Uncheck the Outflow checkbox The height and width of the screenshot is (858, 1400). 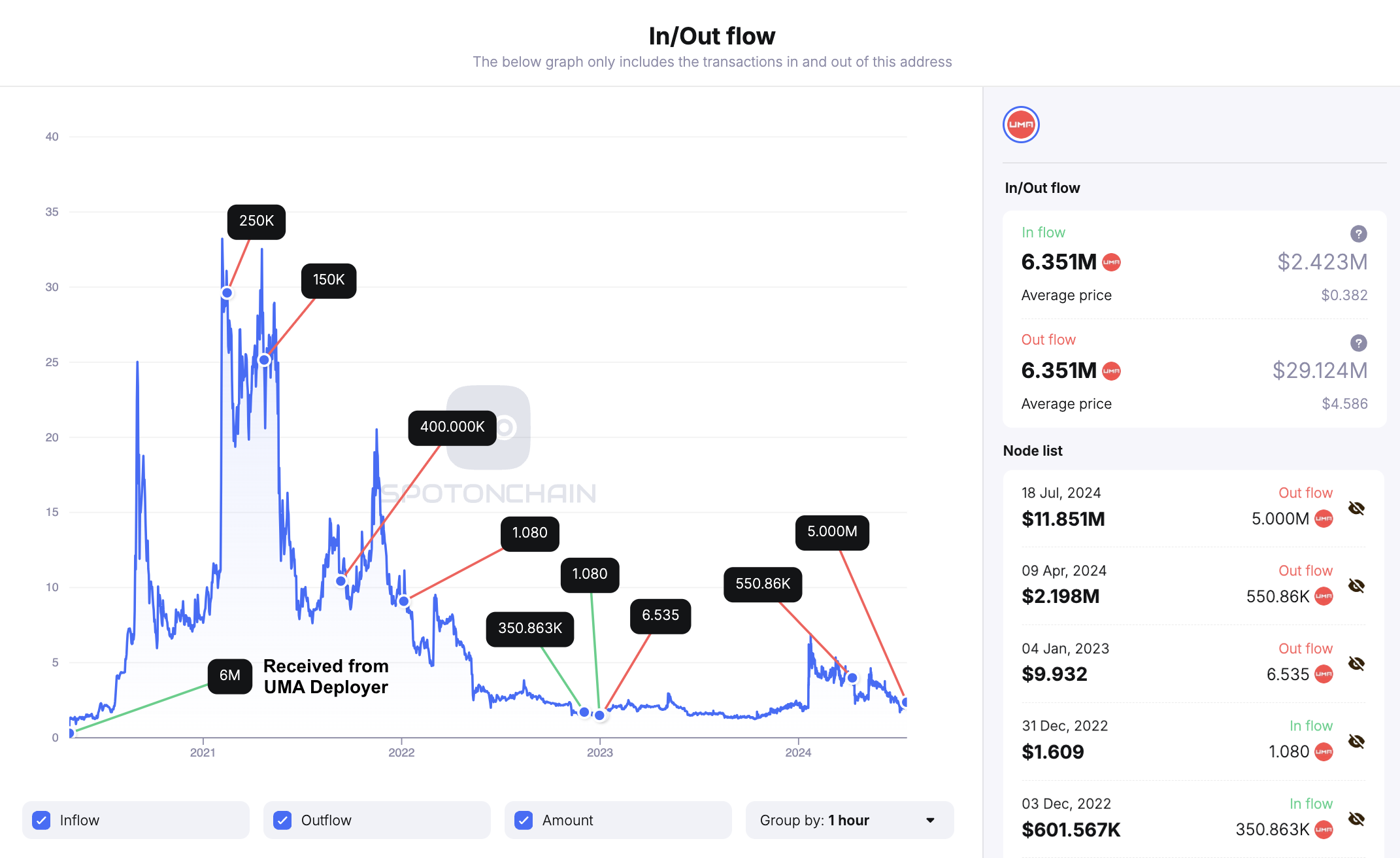[283, 820]
